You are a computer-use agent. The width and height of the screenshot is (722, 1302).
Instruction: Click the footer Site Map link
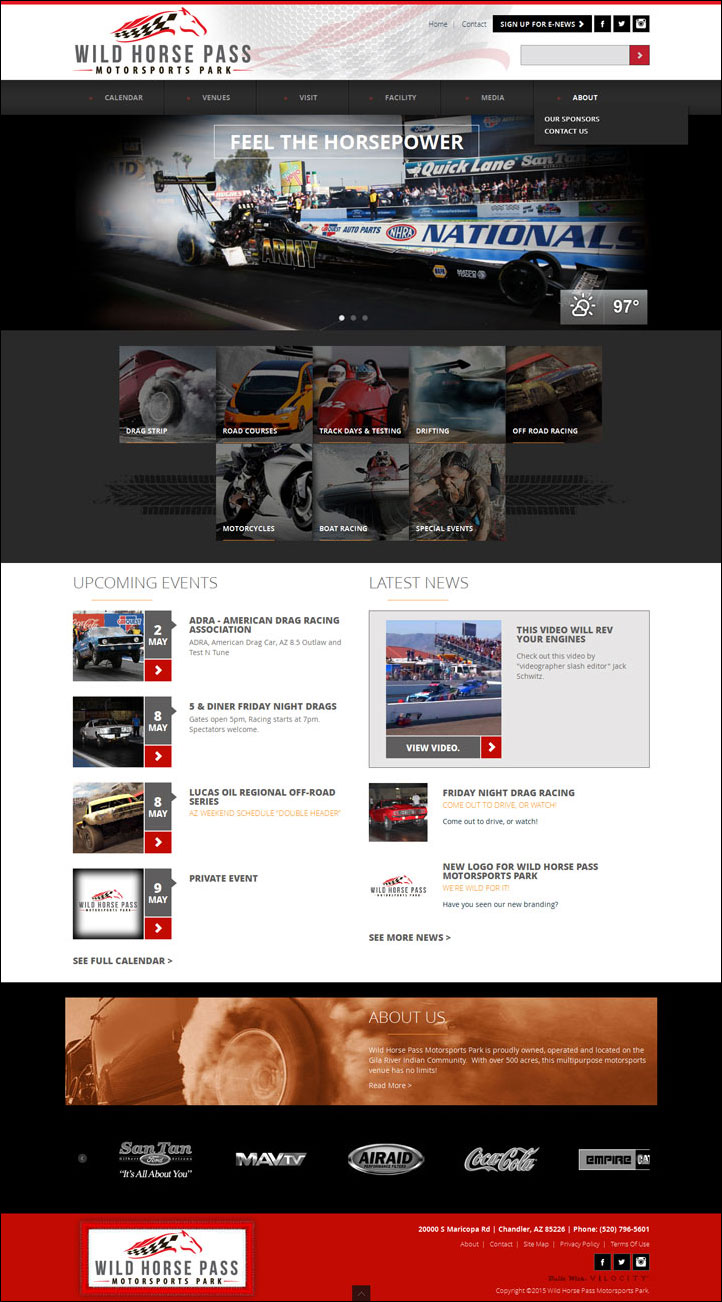(x=536, y=1244)
